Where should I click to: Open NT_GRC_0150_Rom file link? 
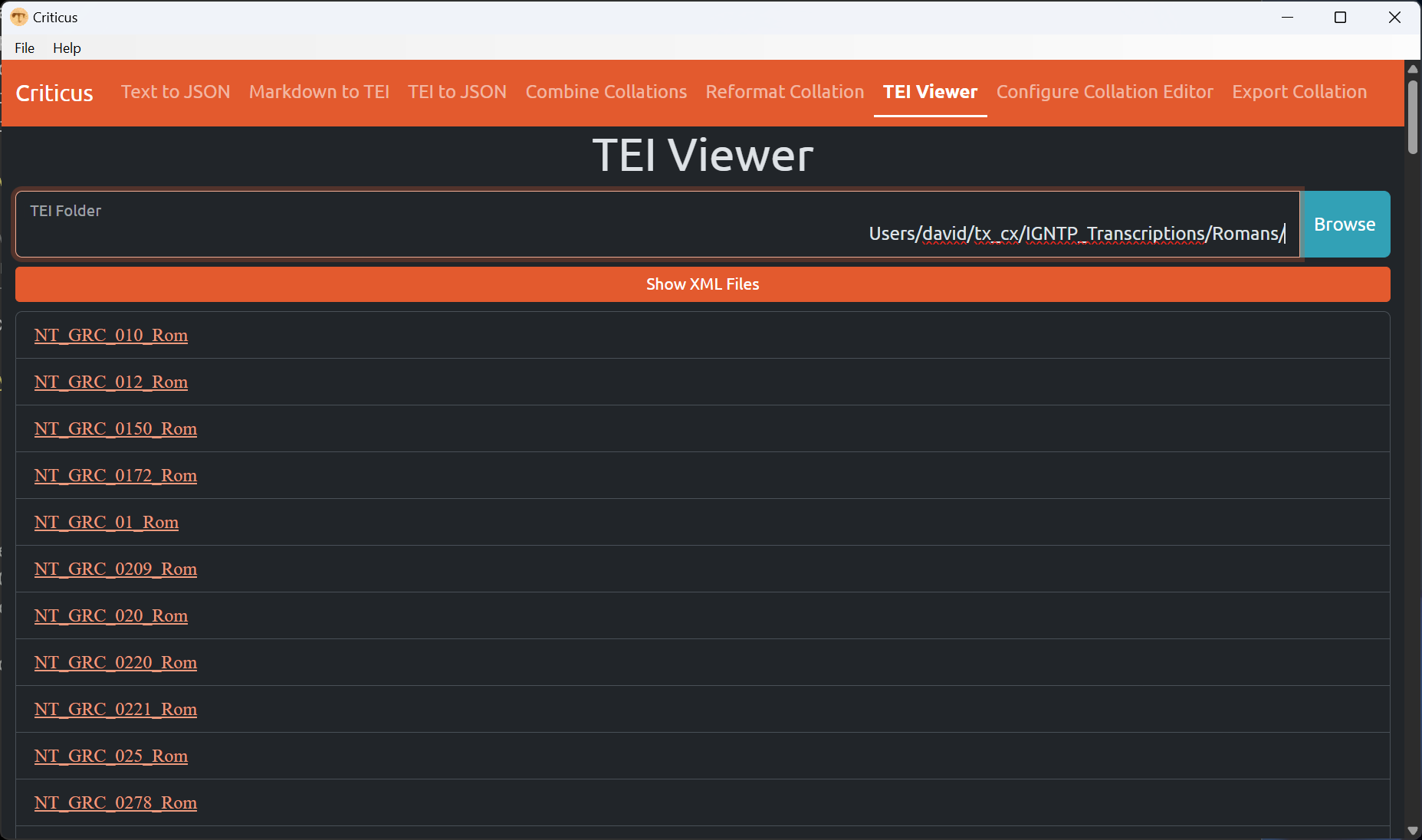[116, 428]
